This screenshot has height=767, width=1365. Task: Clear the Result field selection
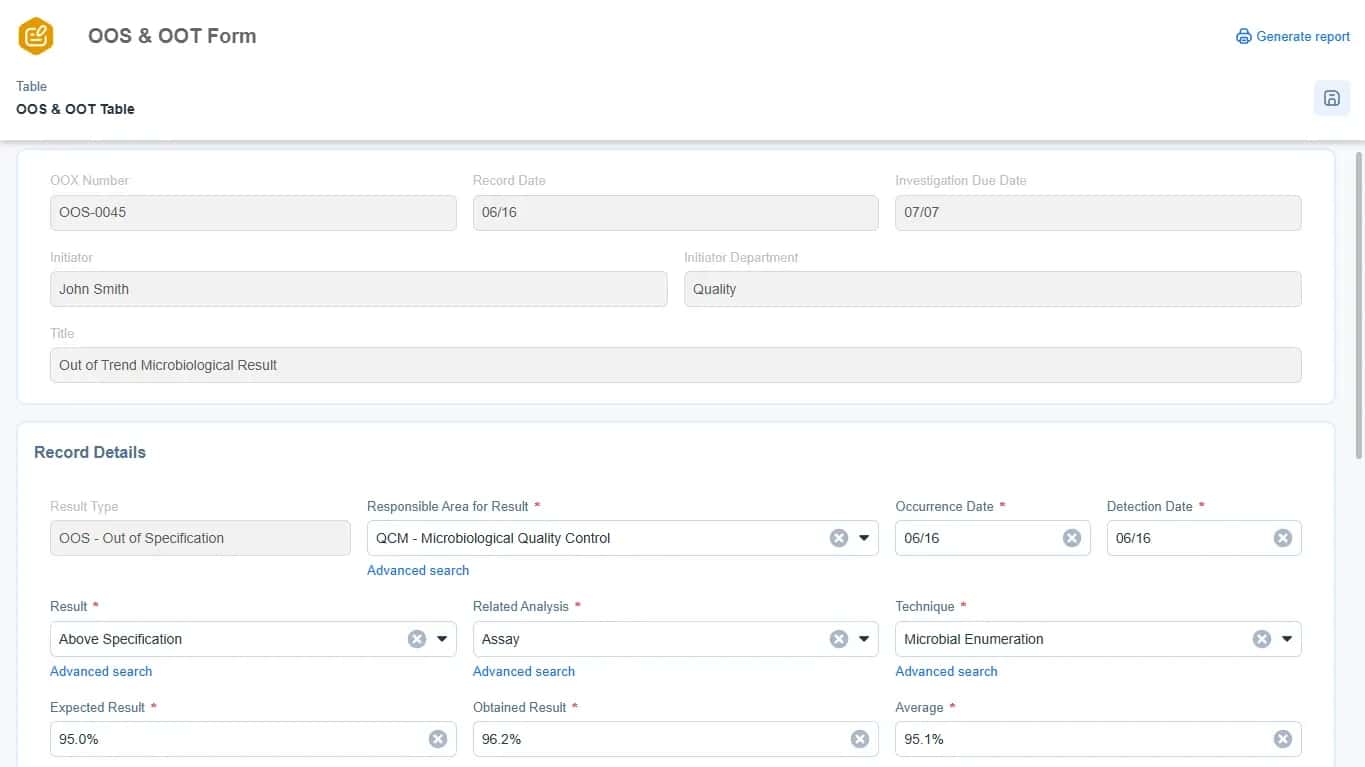(416, 639)
